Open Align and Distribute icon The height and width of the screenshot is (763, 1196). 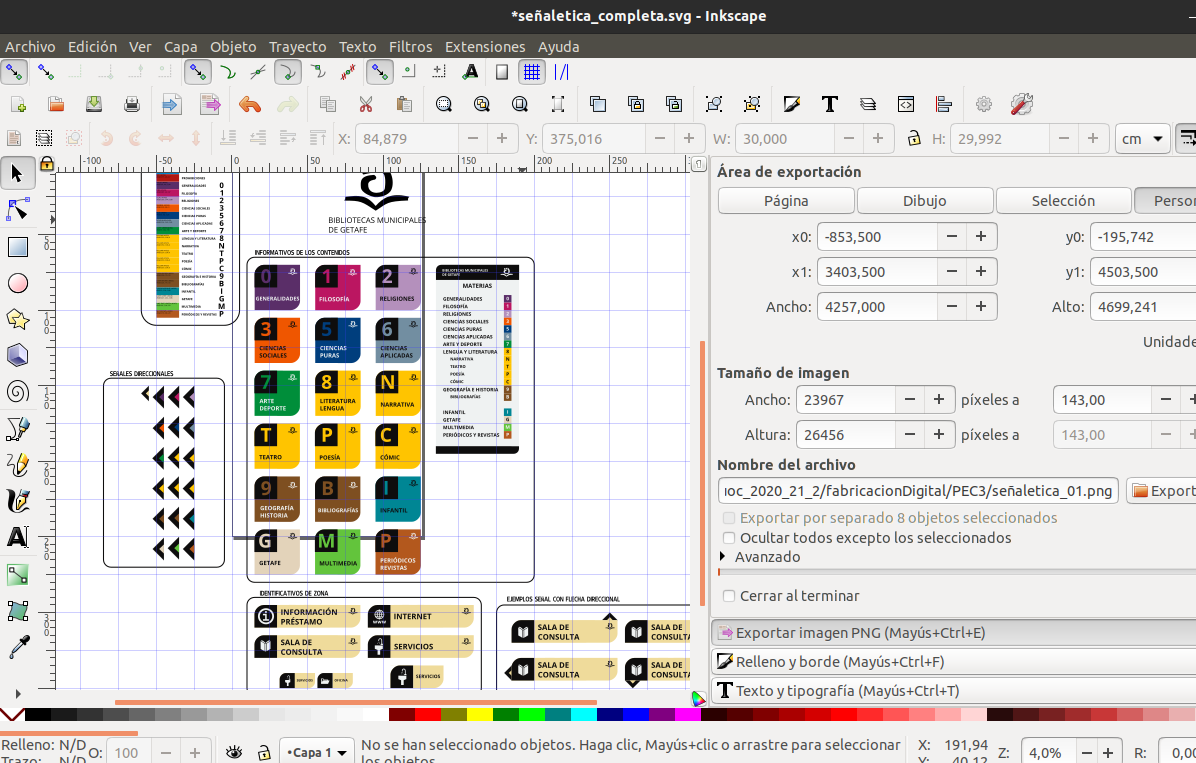coord(944,104)
